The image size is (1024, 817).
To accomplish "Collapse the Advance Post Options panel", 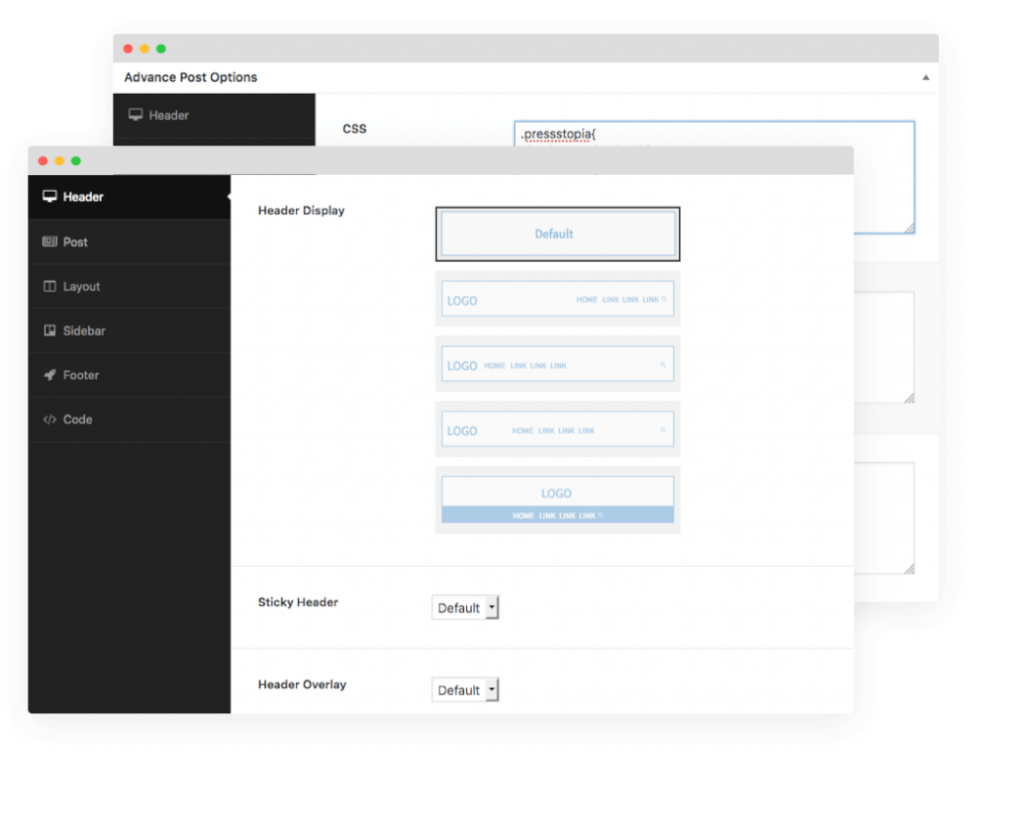I will coord(925,78).
